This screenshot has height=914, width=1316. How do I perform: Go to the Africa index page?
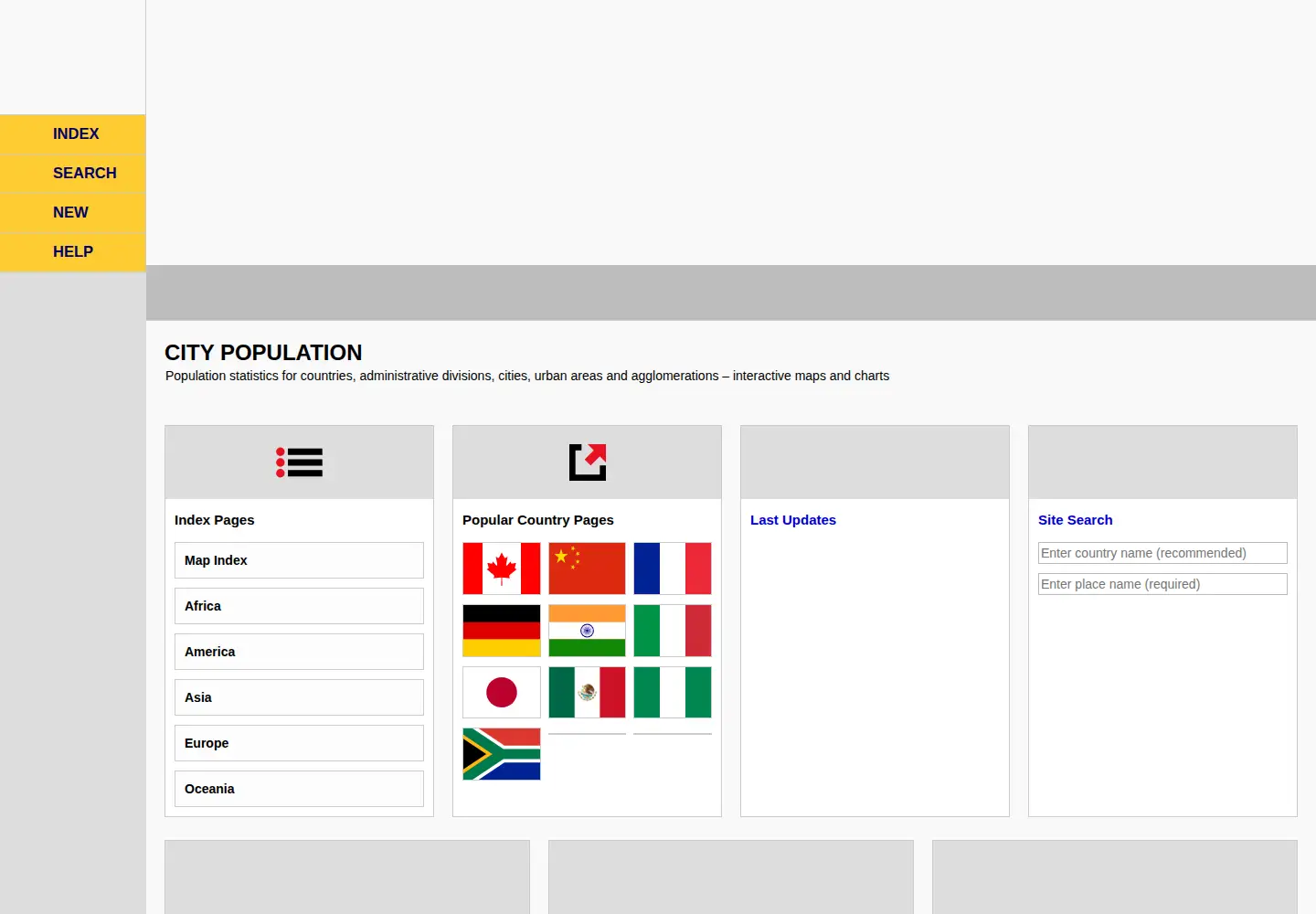[299, 606]
